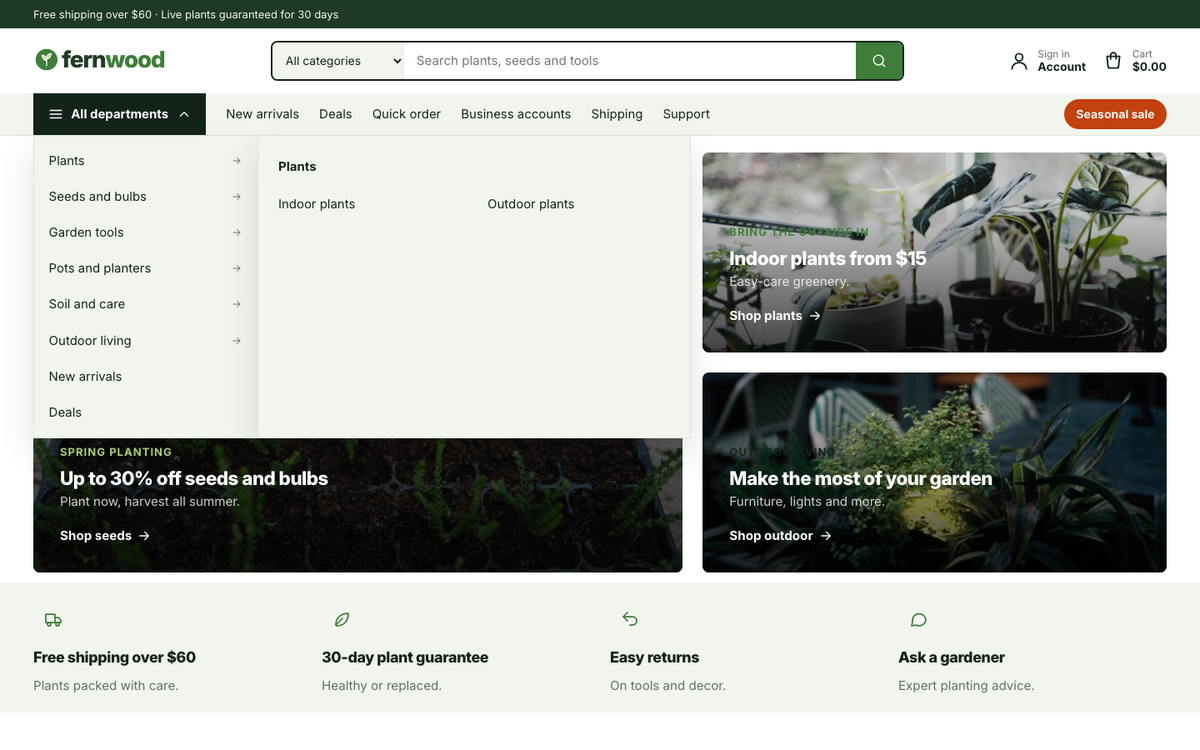Viewport: 1200px width, 750px height.
Task: Open the All categories search dropdown
Action: 338,61
